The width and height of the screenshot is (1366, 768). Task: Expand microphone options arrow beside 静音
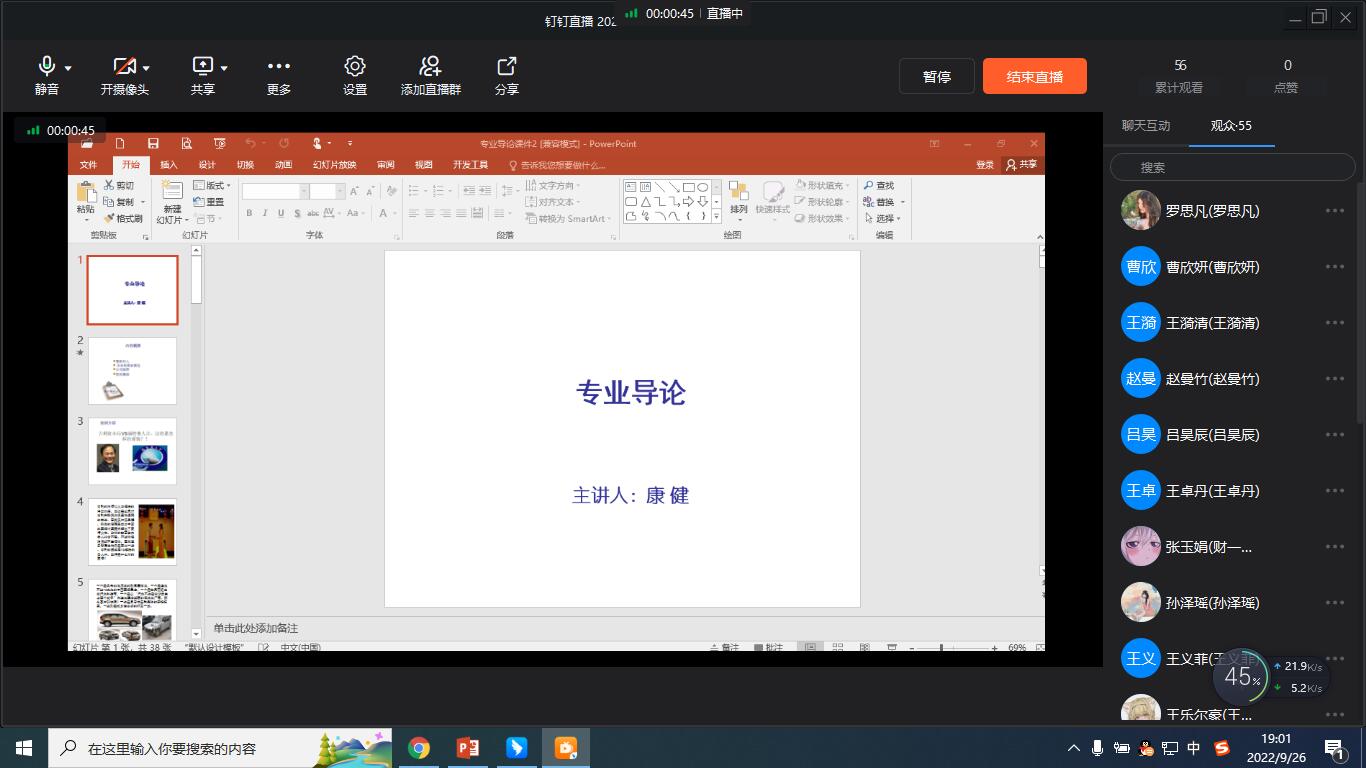(x=68, y=68)
